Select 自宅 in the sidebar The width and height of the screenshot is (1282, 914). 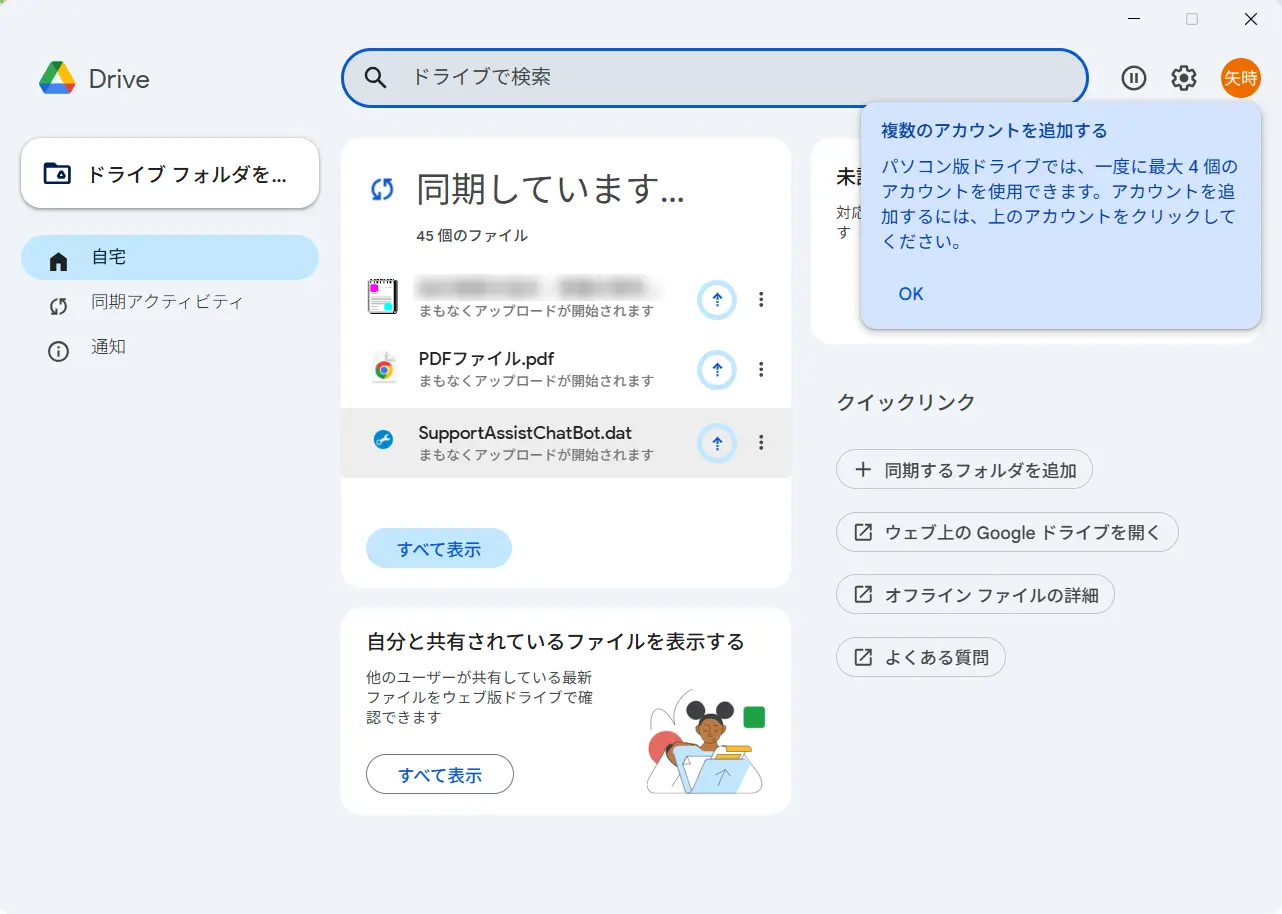(170, 258)
